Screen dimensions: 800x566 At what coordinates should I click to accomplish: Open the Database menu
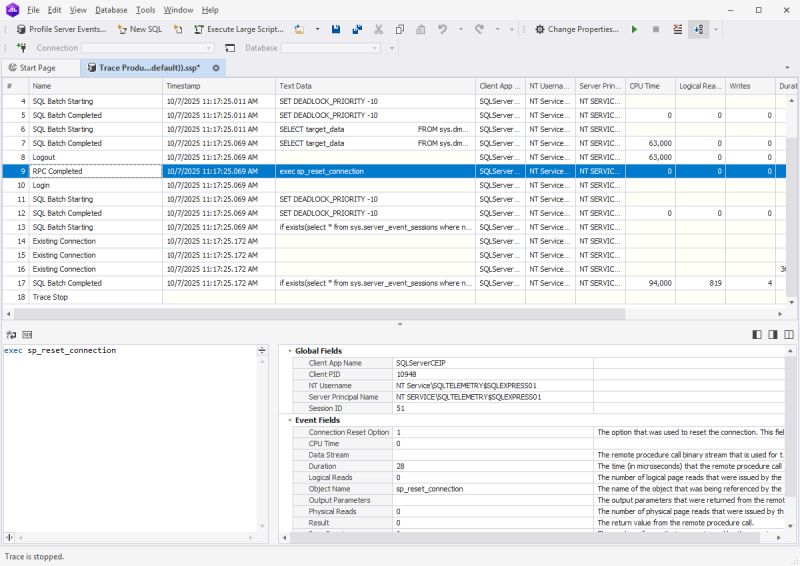(x=111, y=10)
